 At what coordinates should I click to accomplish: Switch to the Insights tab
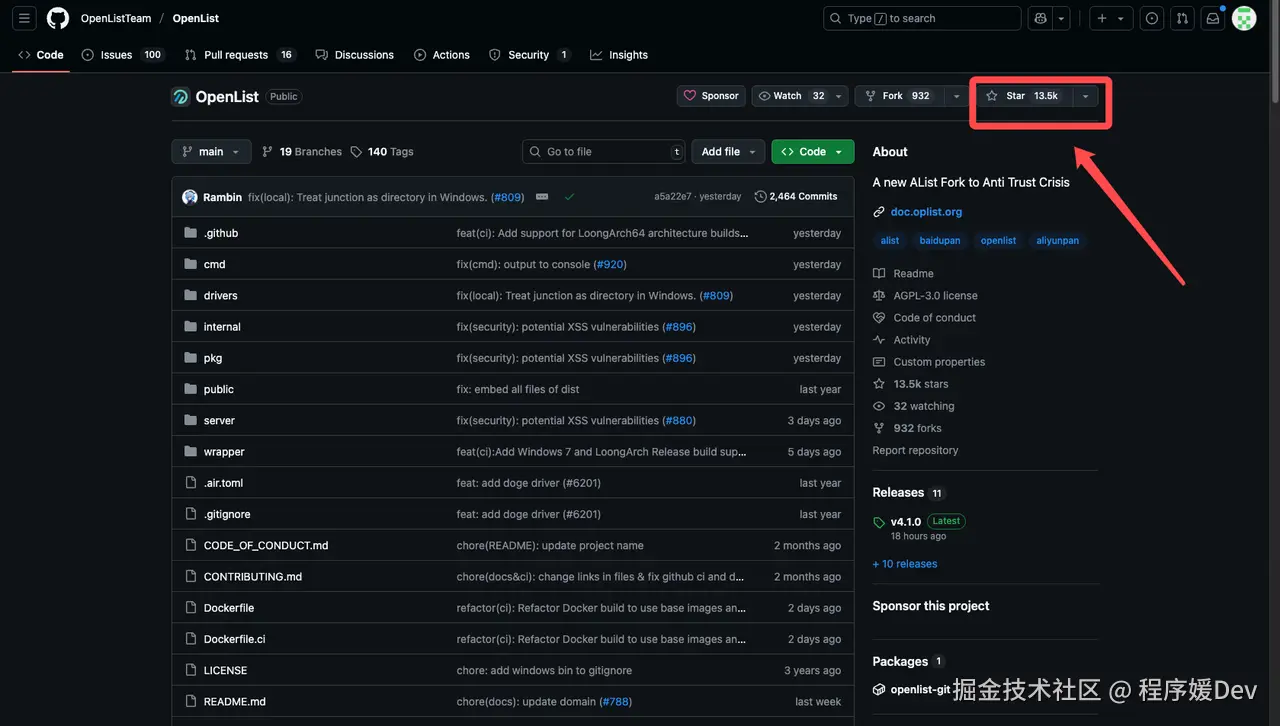(x=619, y=55)
